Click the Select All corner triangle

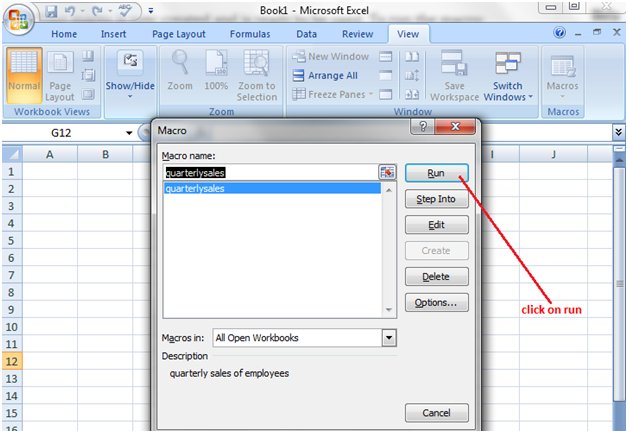(12, 154)
